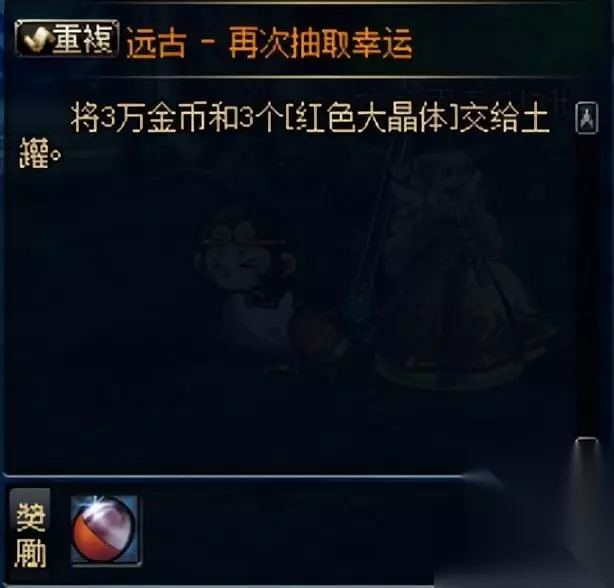This screenshot has height=588, width=614.
Task: Click the [红色大晶体] item link in the description
Action: (x=372, y=118)
